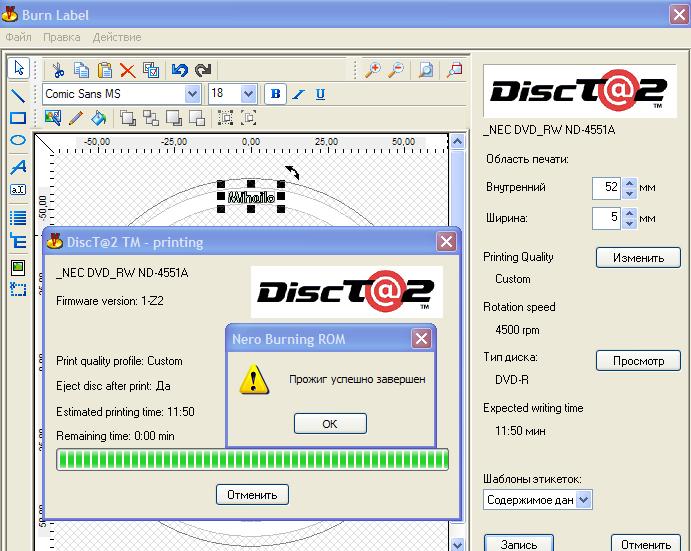Click the green printing progress bar
Viewport: 691px width, 551px height.
[253, 460]
